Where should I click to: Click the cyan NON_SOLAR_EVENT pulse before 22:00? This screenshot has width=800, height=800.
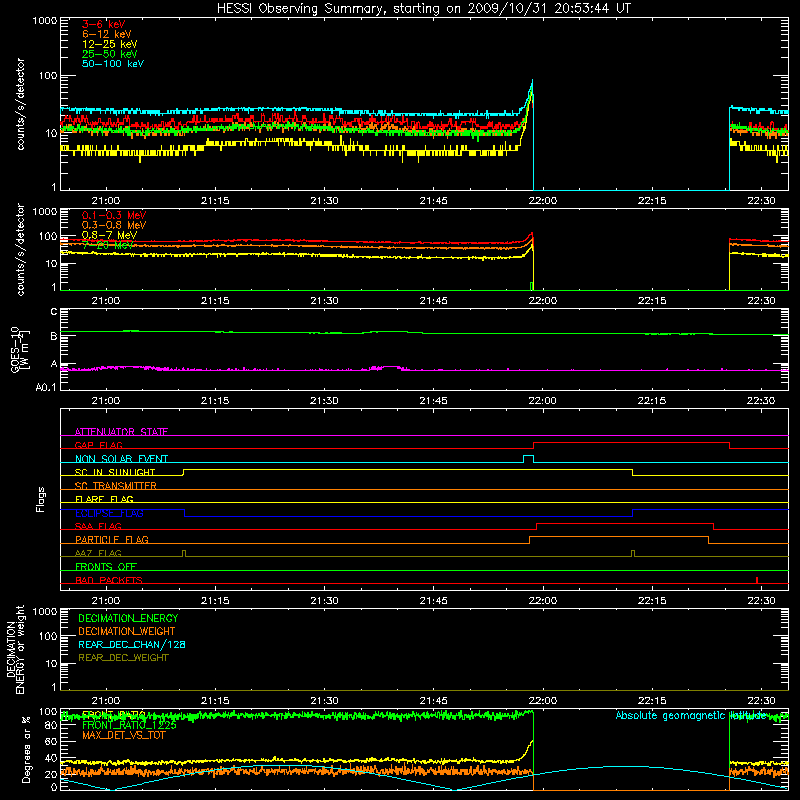pos(529,459)
